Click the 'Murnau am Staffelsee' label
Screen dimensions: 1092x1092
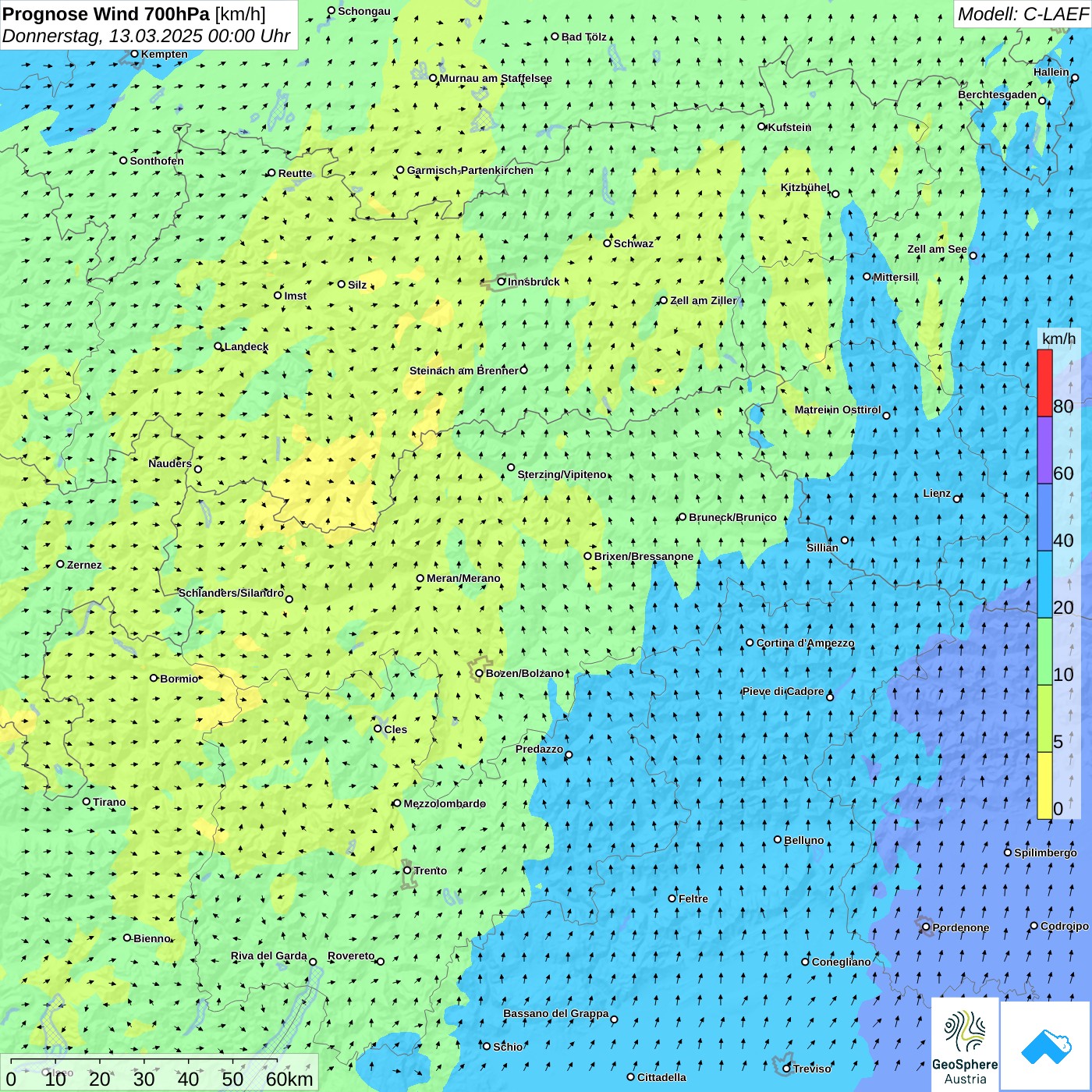coord(496,78)
